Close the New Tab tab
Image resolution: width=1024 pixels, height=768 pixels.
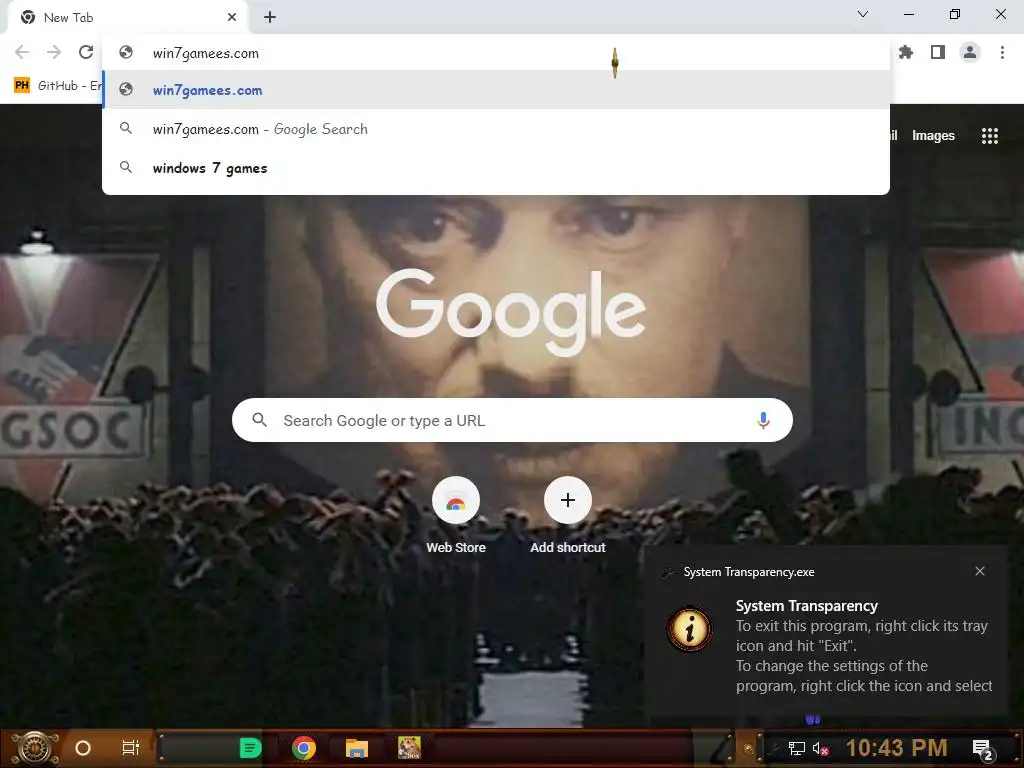tap(232, 18)
